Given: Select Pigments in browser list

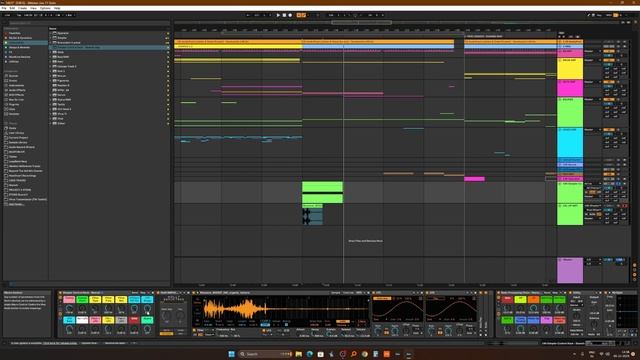Looking at the screenshot, I should pyautogui.click(x=63, y=80).
